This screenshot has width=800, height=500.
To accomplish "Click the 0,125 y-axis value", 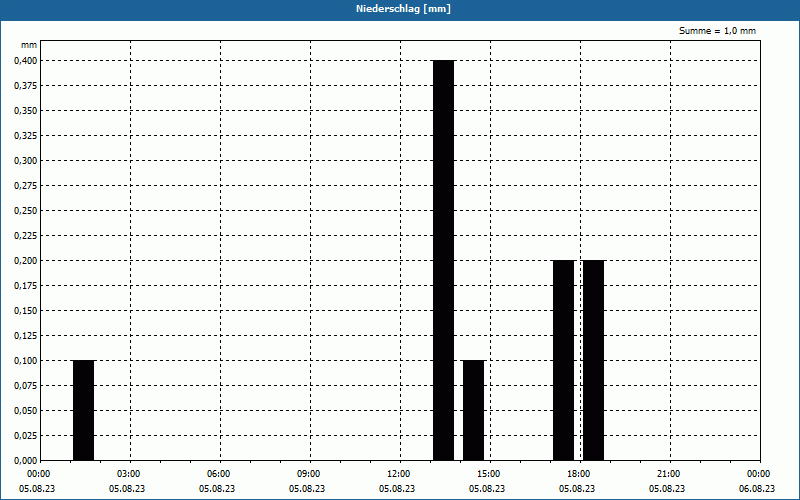I will 26,336.
